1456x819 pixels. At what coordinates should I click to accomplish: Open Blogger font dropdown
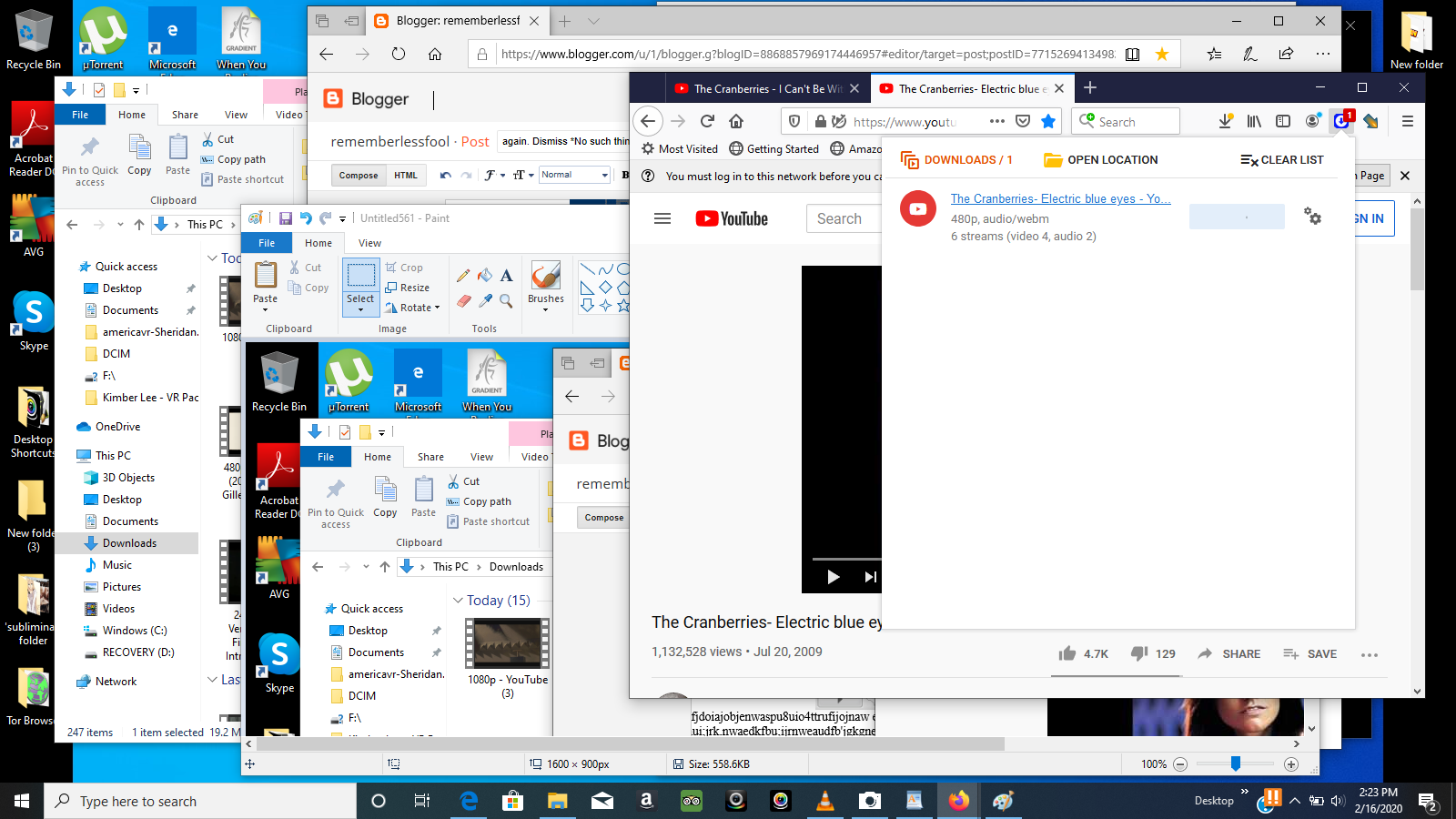(x=493, y=175)
